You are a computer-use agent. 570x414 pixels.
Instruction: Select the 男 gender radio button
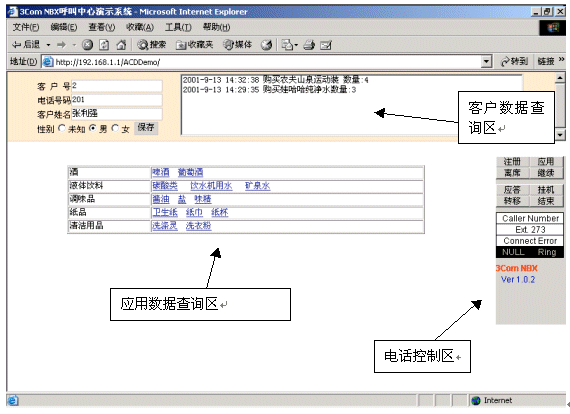coord(93,128)
